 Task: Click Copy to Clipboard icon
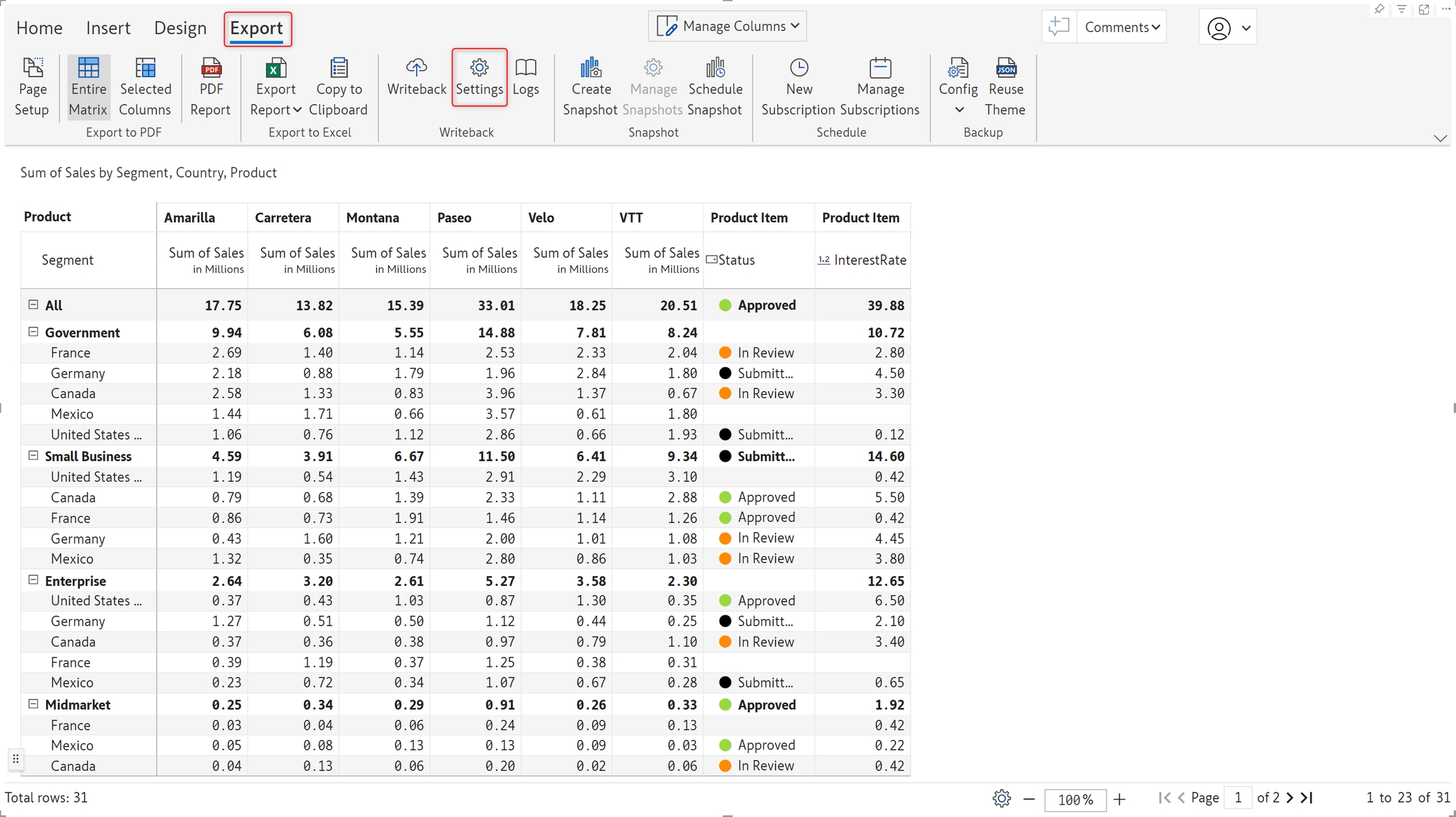click(x=338, y=68)
